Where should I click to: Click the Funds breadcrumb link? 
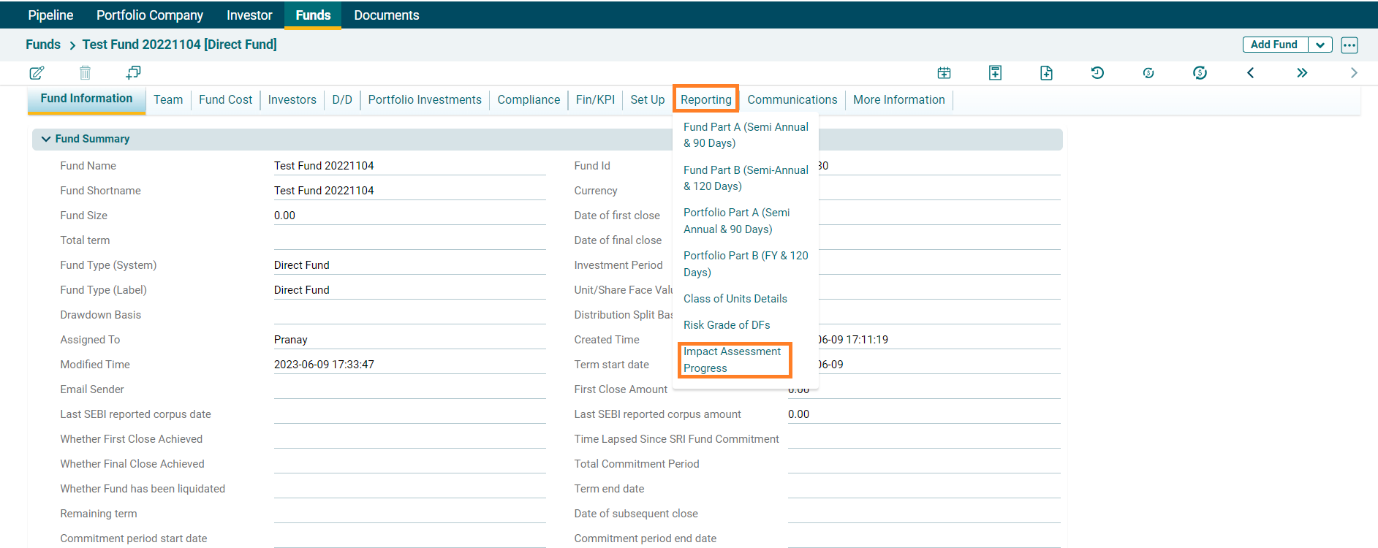(x=43, y=45)
